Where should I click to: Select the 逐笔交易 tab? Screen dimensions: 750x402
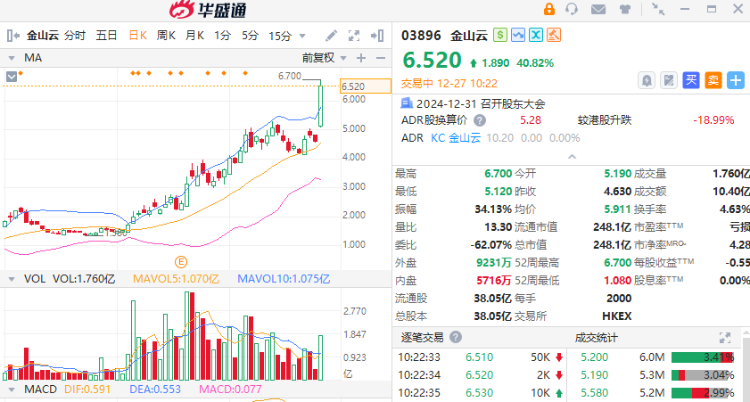tap(422, 337)
